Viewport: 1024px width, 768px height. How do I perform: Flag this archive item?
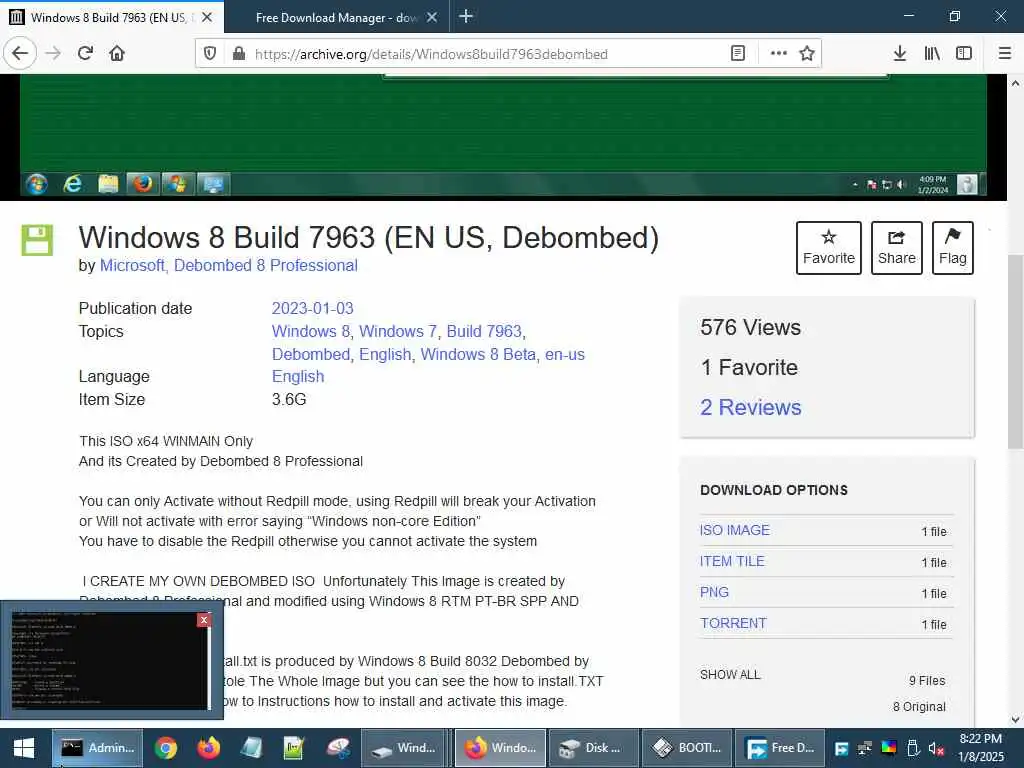pos(953,248)
